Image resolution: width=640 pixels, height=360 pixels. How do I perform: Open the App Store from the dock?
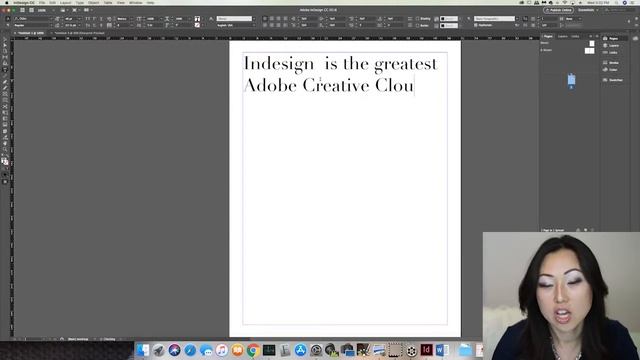[x=300, y=350]
